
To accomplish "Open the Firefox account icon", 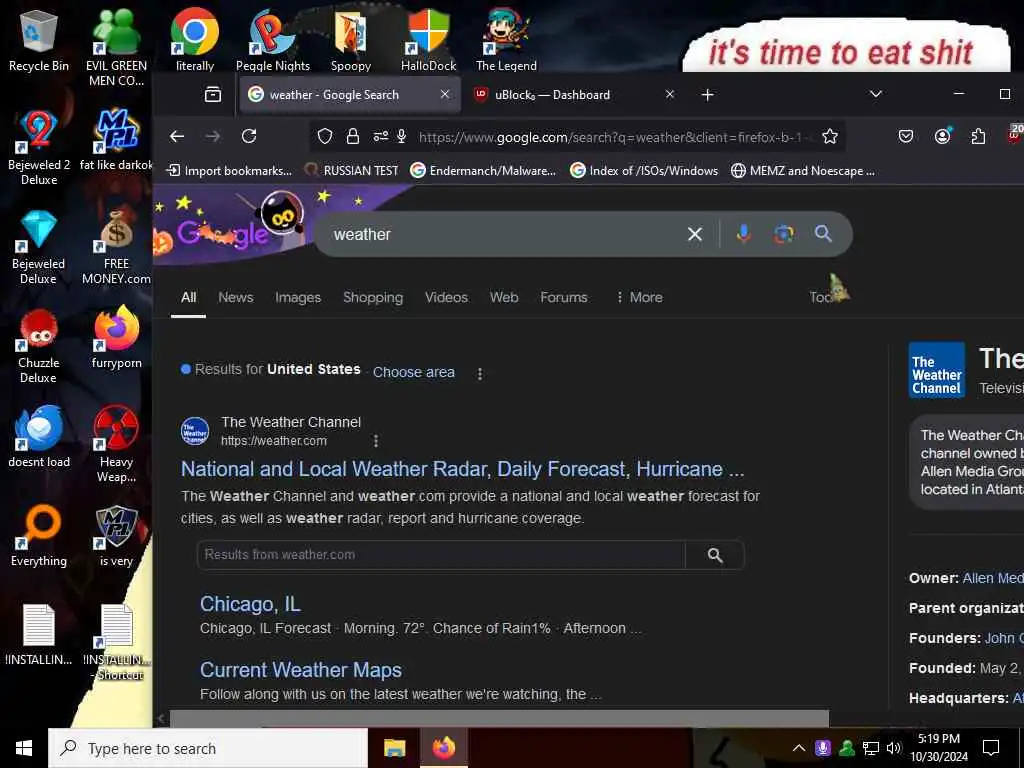I will [942, 136].
